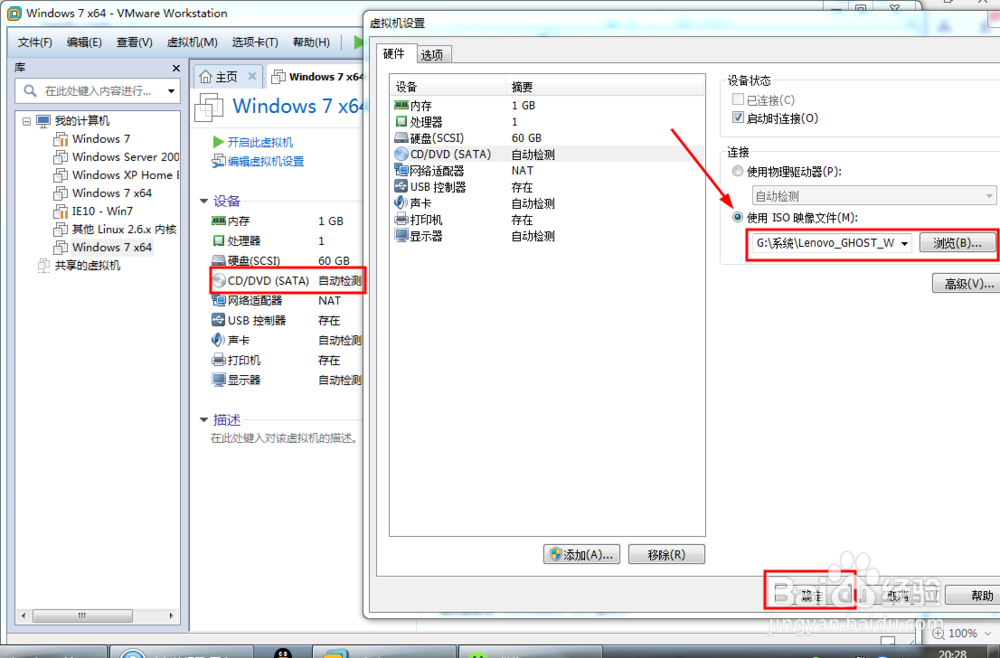Click the 开启此虚拟机 link
This screenshot has width=1000, height=658.
coord(260,142)
